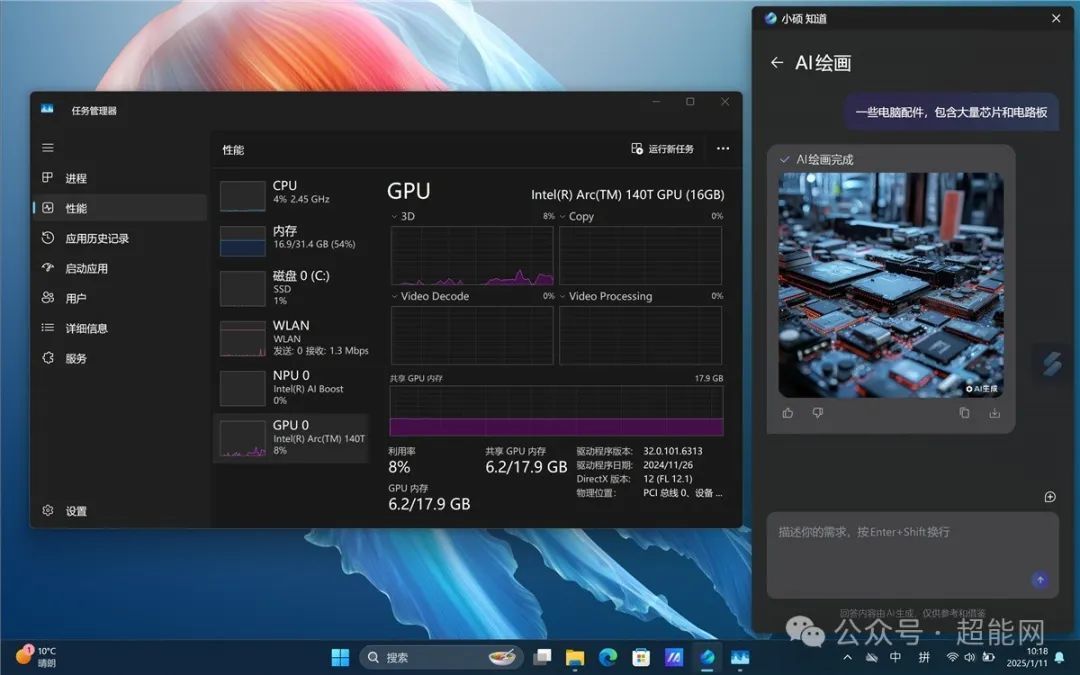Click the 拼 IME mode indicator
This screenshot has width=1080, height=675.
pos(924,657)
